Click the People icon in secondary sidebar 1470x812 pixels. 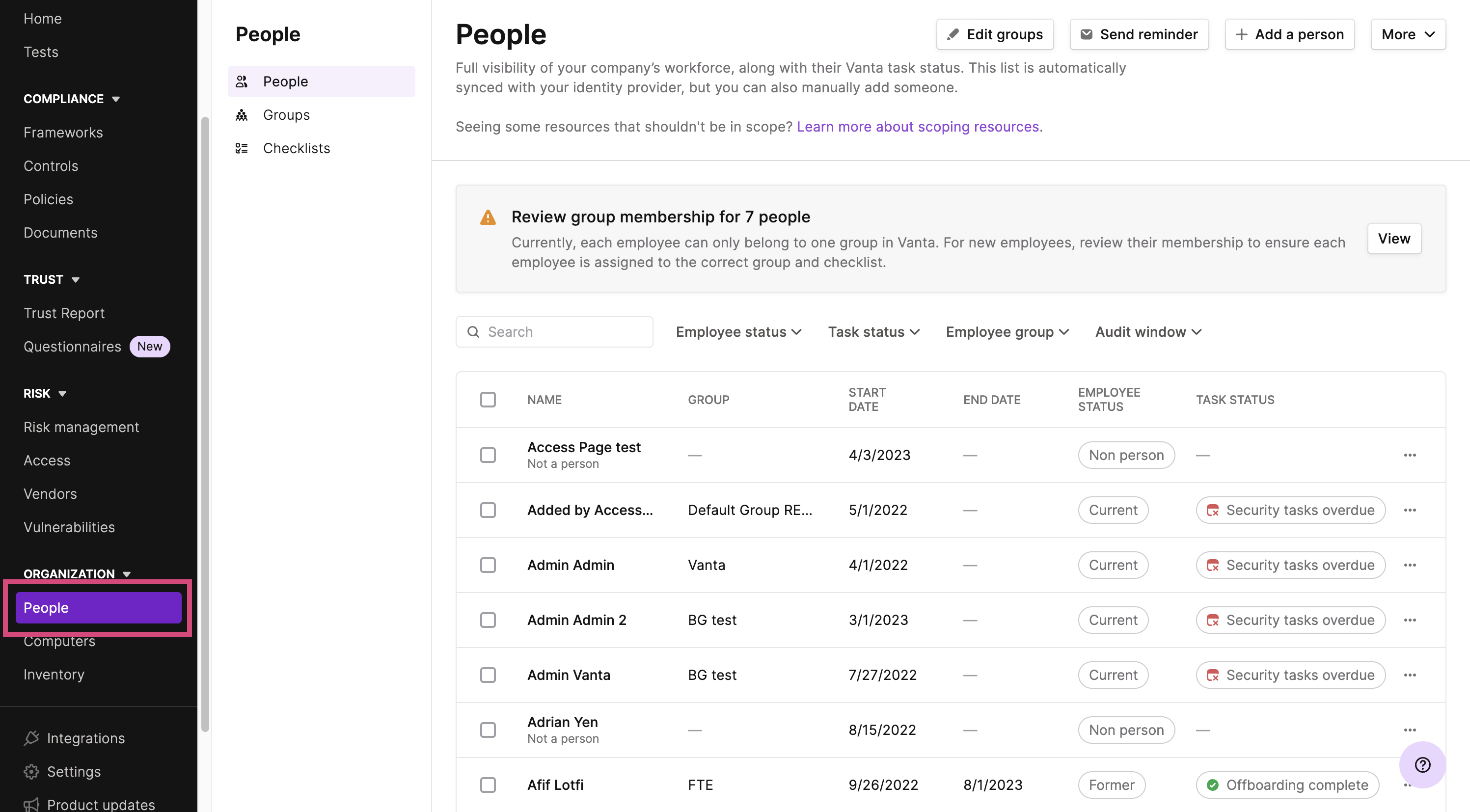242,81
